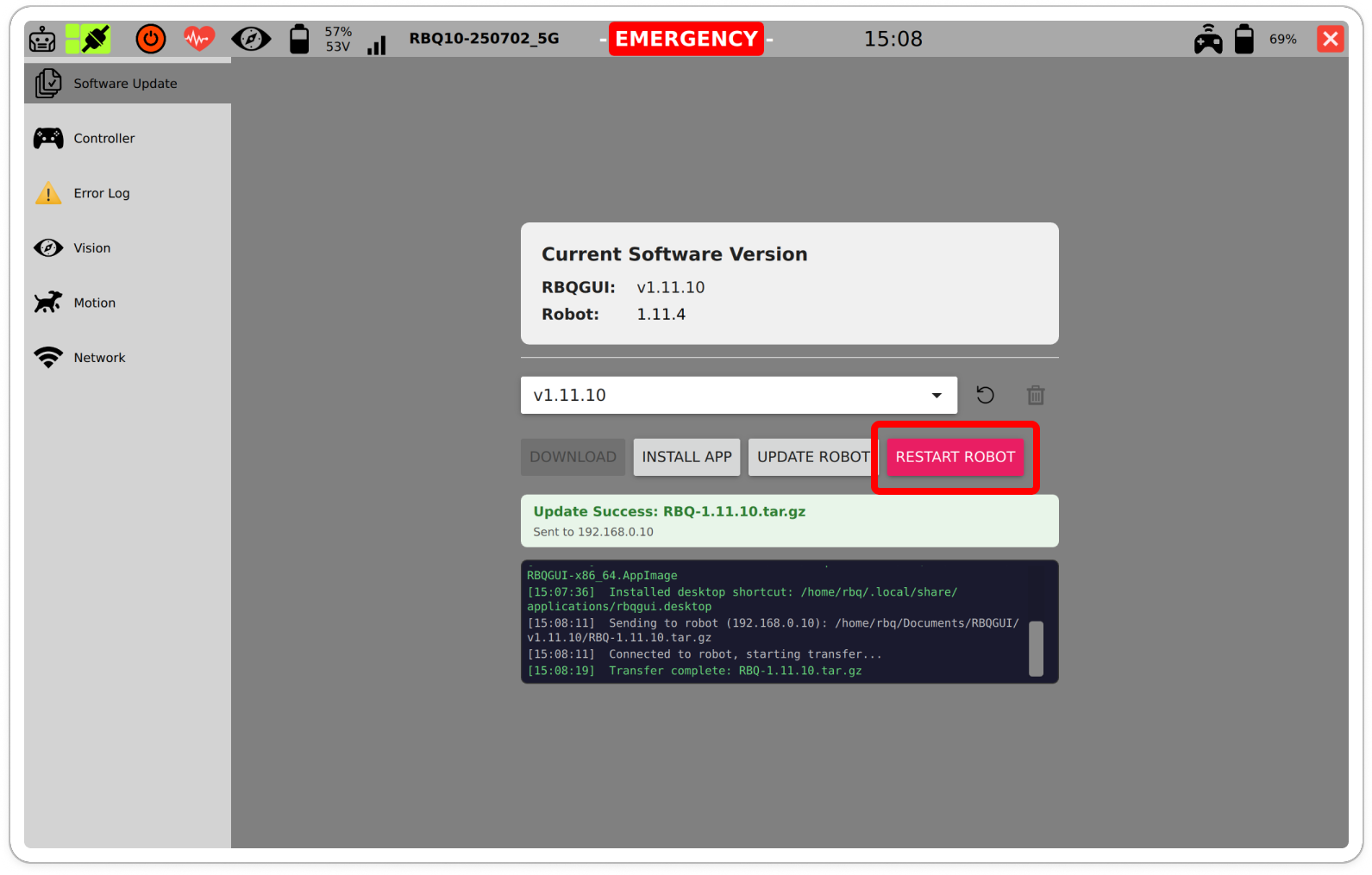Open the Controller sidebar menu
1372x875 pixels.
point(103,139)
